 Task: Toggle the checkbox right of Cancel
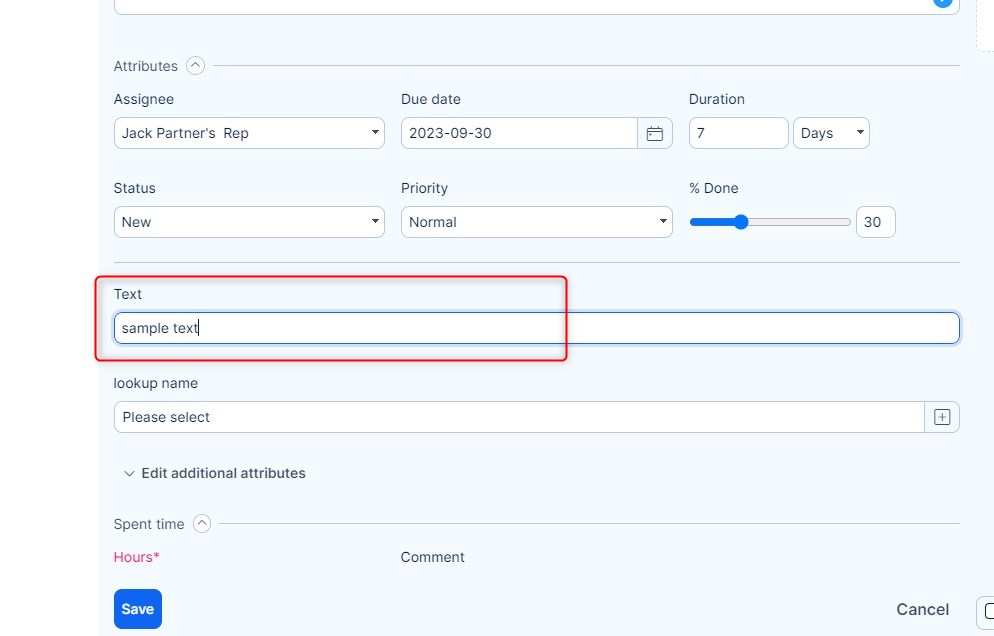(x=988, y=610)
